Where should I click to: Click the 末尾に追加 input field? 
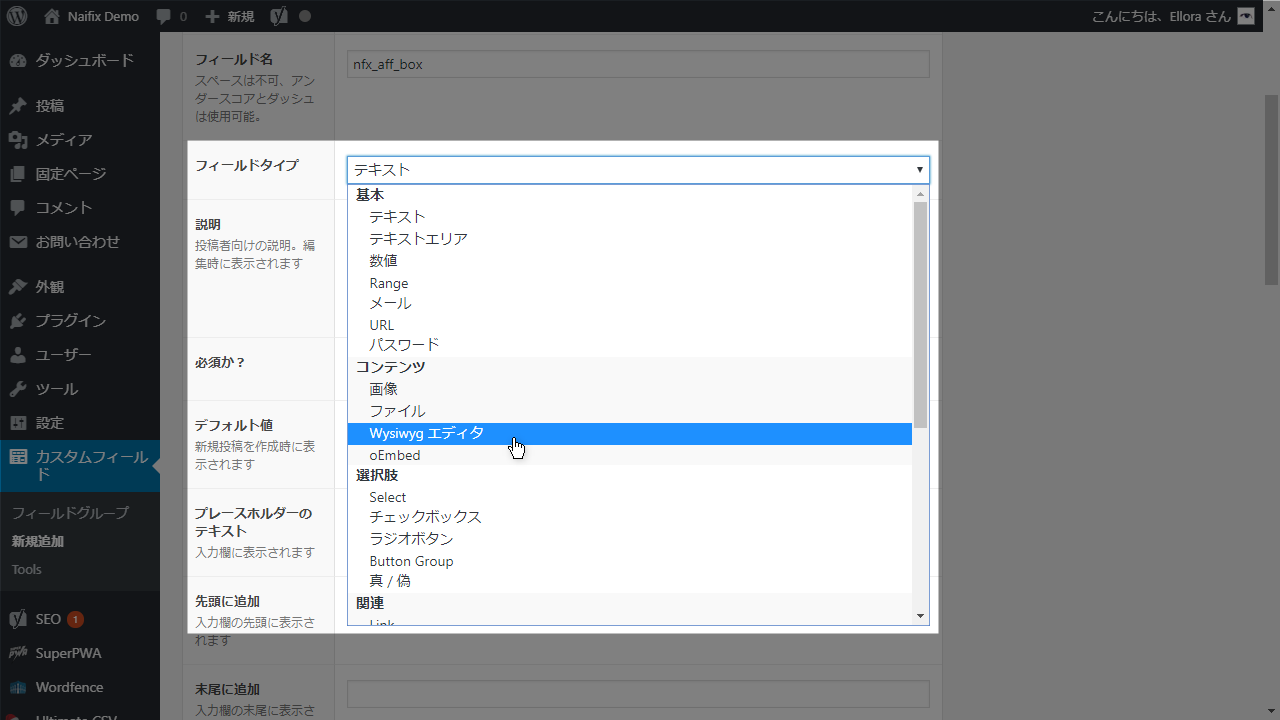tap(638, 694)
